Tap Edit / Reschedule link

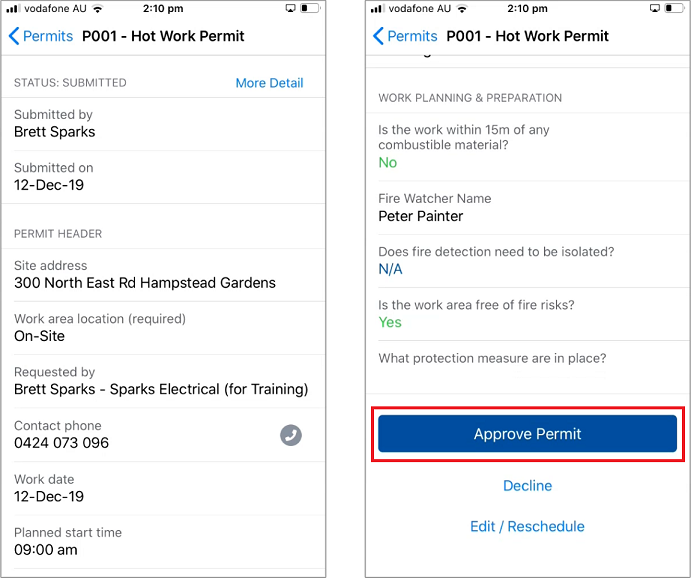click(527, 526)
